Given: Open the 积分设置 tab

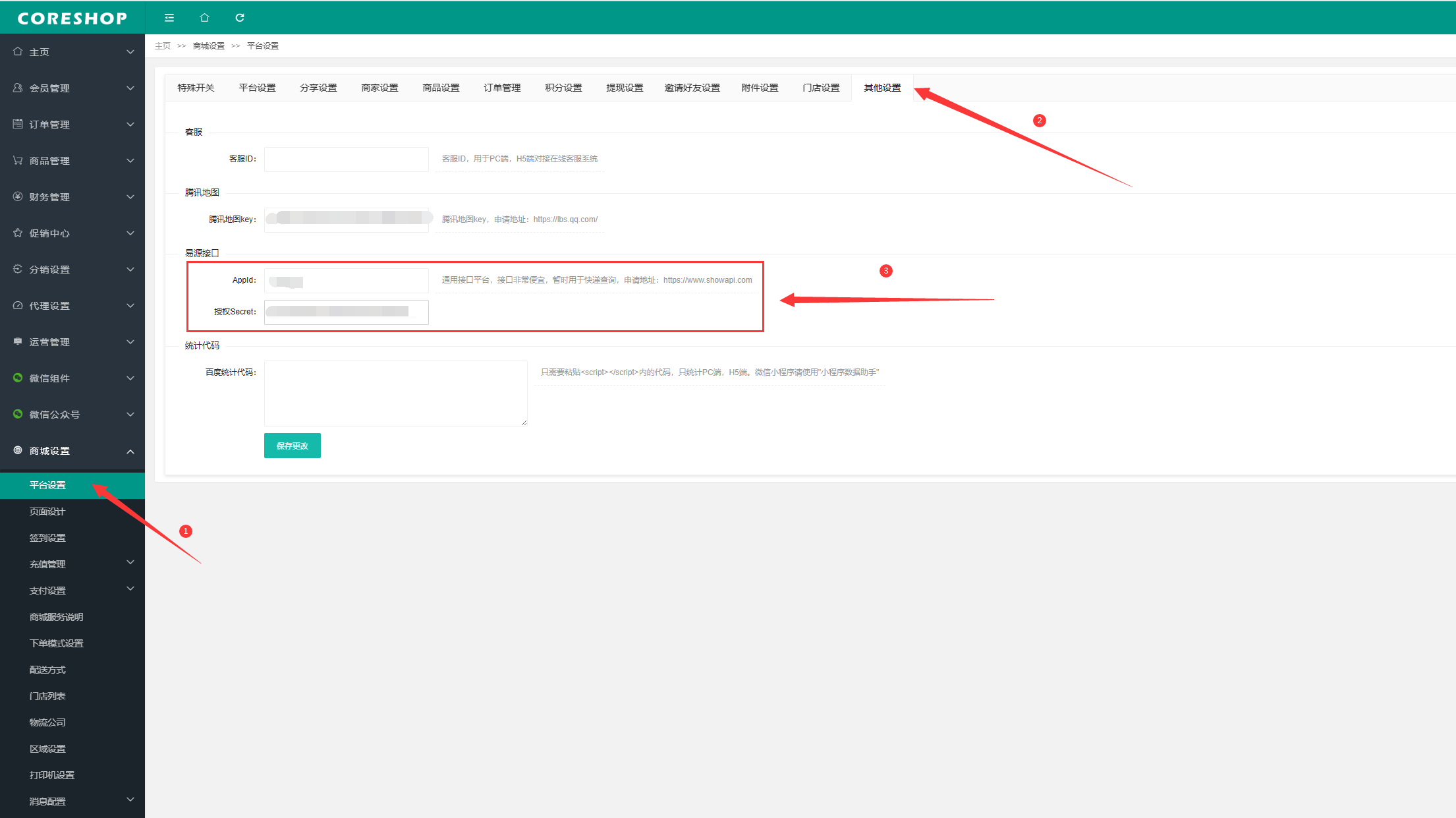Looking at the screenshot, I should coord(563,88).
